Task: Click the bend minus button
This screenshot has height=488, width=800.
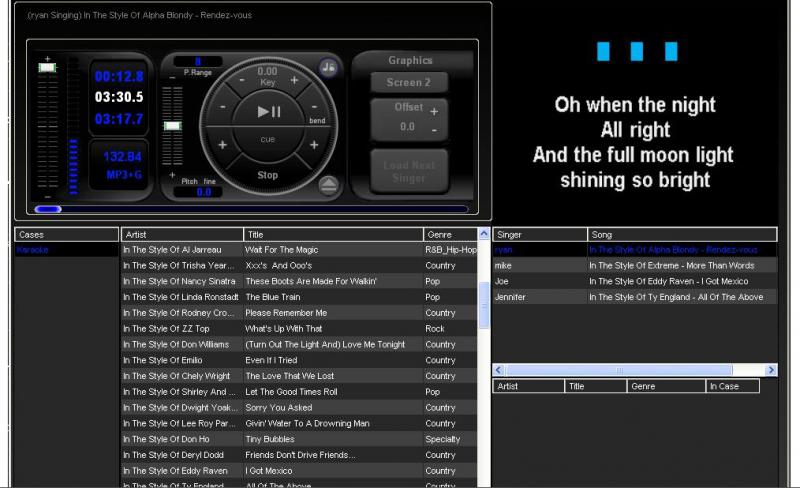Action: [x=314, y=107]
